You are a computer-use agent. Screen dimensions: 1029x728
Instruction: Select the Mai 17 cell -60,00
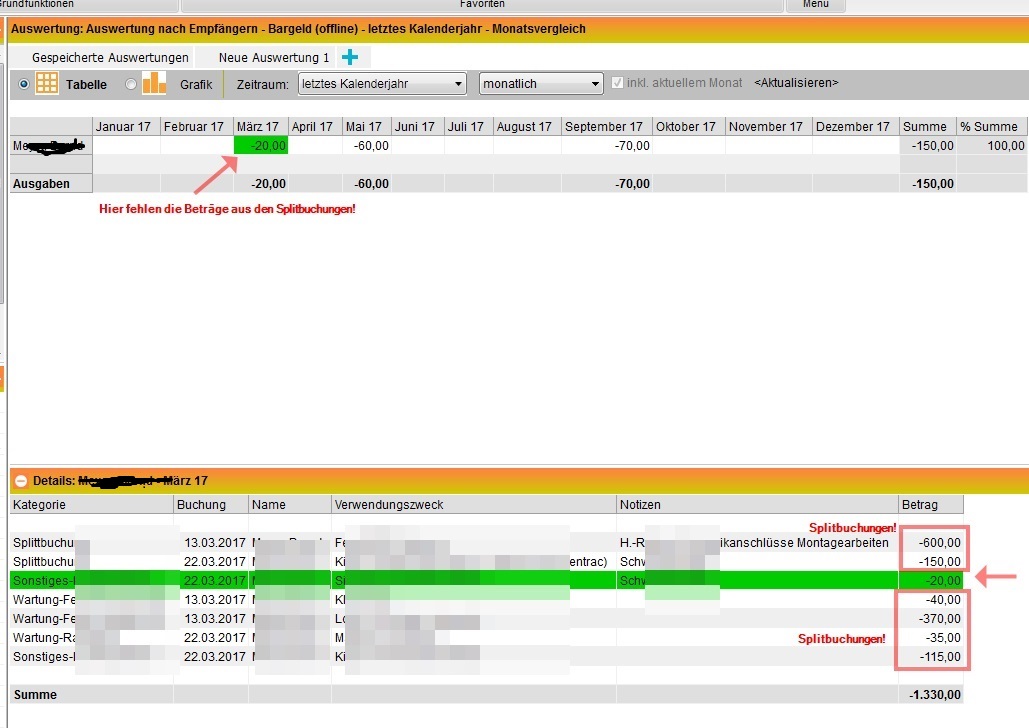click(x=366, y=146)
